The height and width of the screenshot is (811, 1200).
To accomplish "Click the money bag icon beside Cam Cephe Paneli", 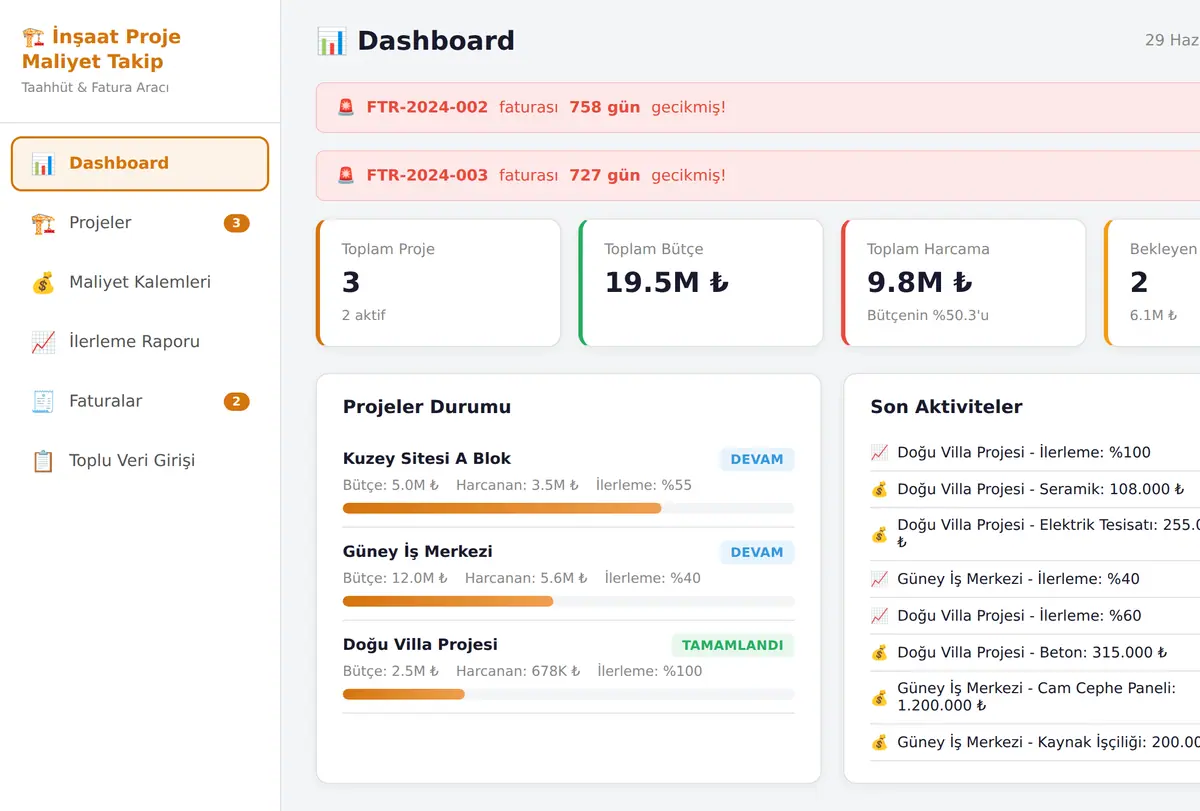I will pos(880,697).
